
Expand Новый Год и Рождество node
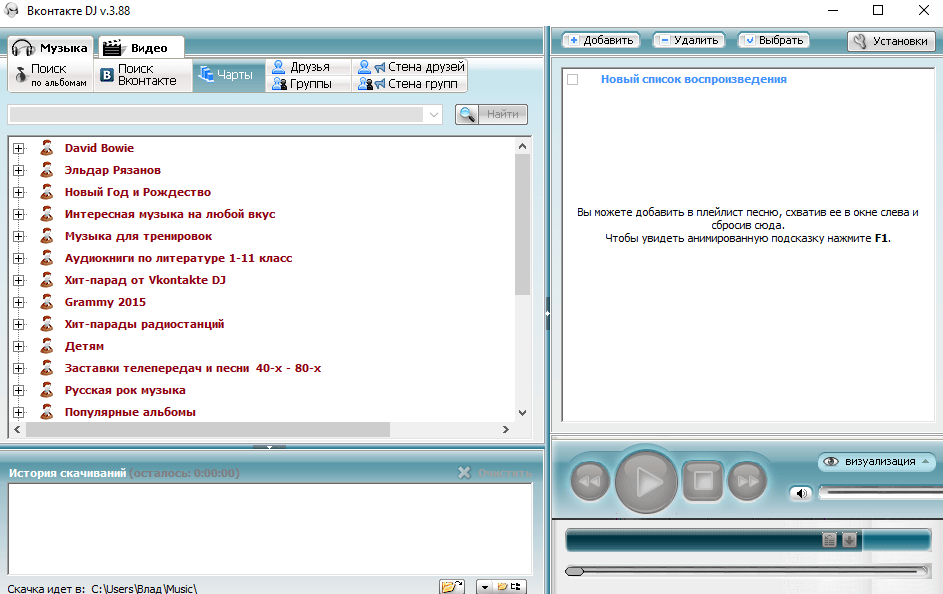click(x=19, y=192)
